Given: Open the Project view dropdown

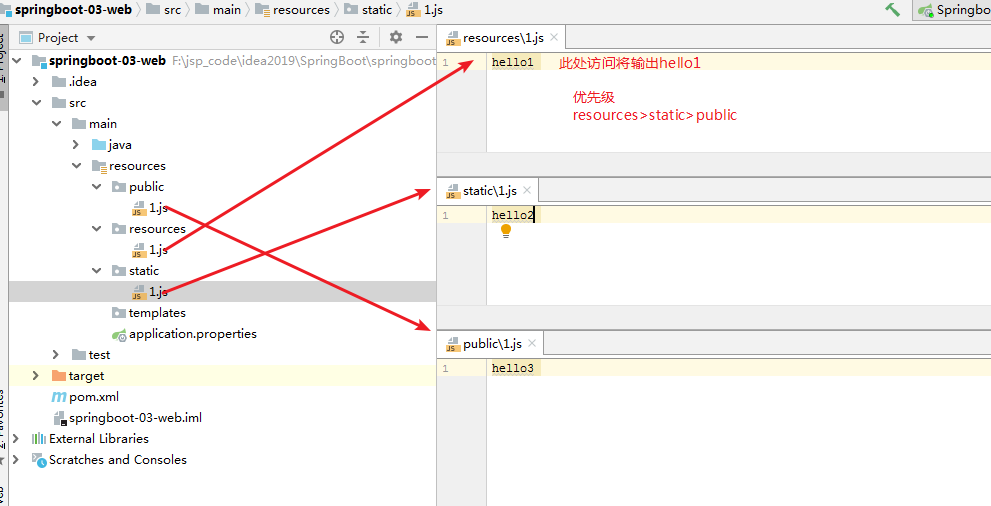Looking at the screenshot, I should [90, 39].
